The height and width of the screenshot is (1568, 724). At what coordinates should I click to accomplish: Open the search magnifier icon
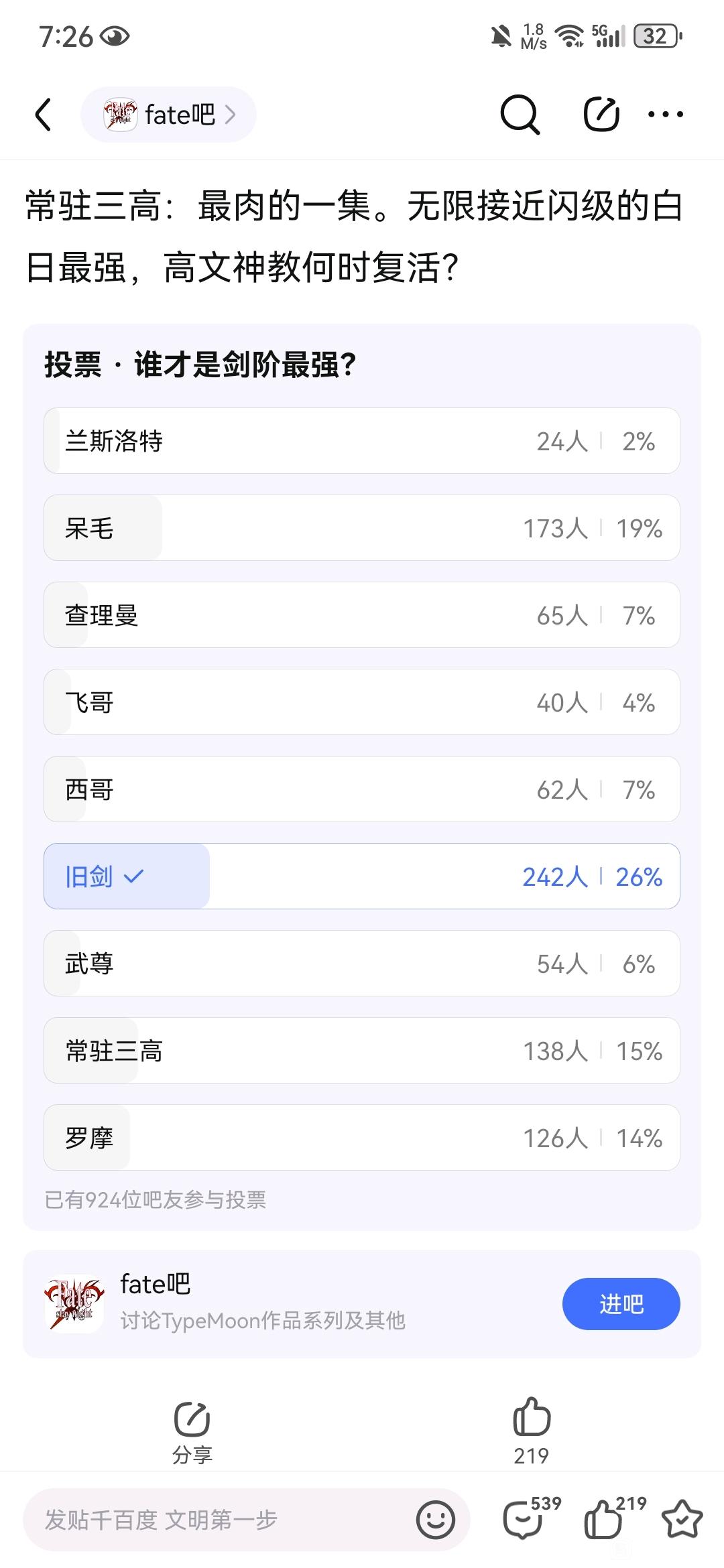(x=520, y=115)
